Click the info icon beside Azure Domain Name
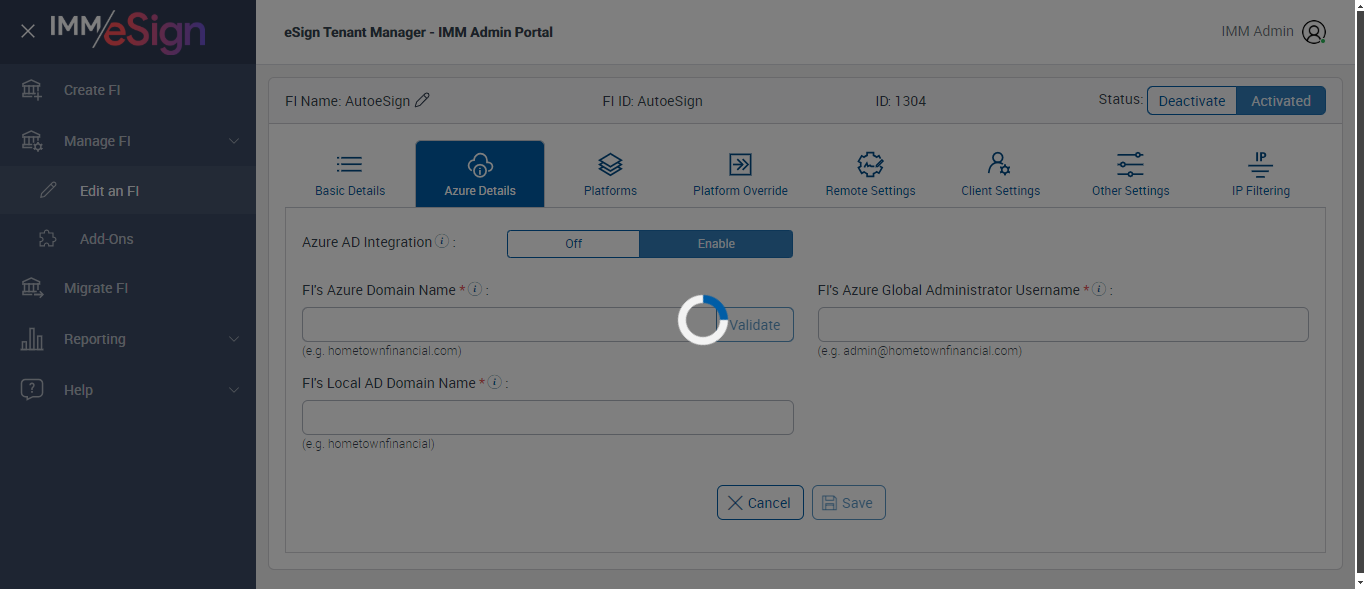The width and height of the screenshot is (1366, 589). click(x=475, y=290)
